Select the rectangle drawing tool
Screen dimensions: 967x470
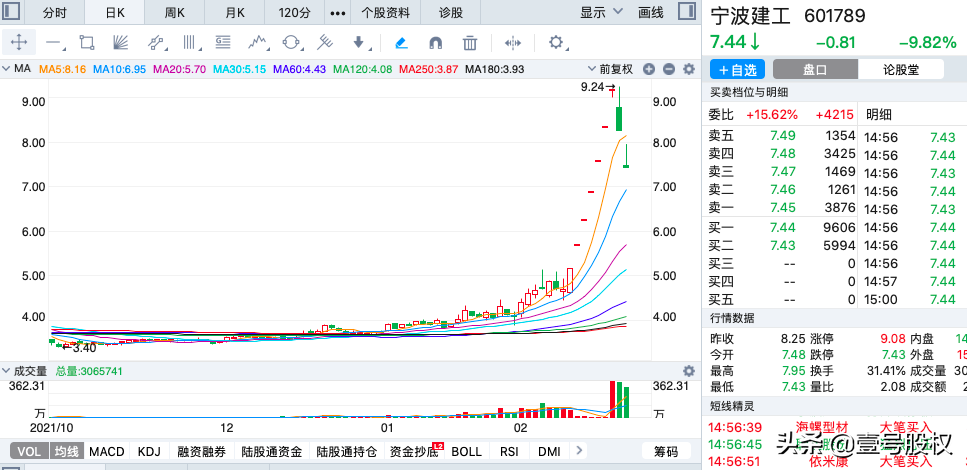pos(87,43)
